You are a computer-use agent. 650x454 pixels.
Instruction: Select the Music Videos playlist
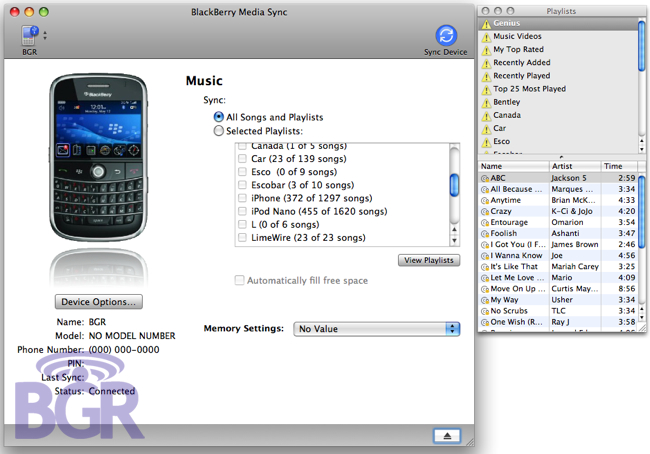point(558,36)
